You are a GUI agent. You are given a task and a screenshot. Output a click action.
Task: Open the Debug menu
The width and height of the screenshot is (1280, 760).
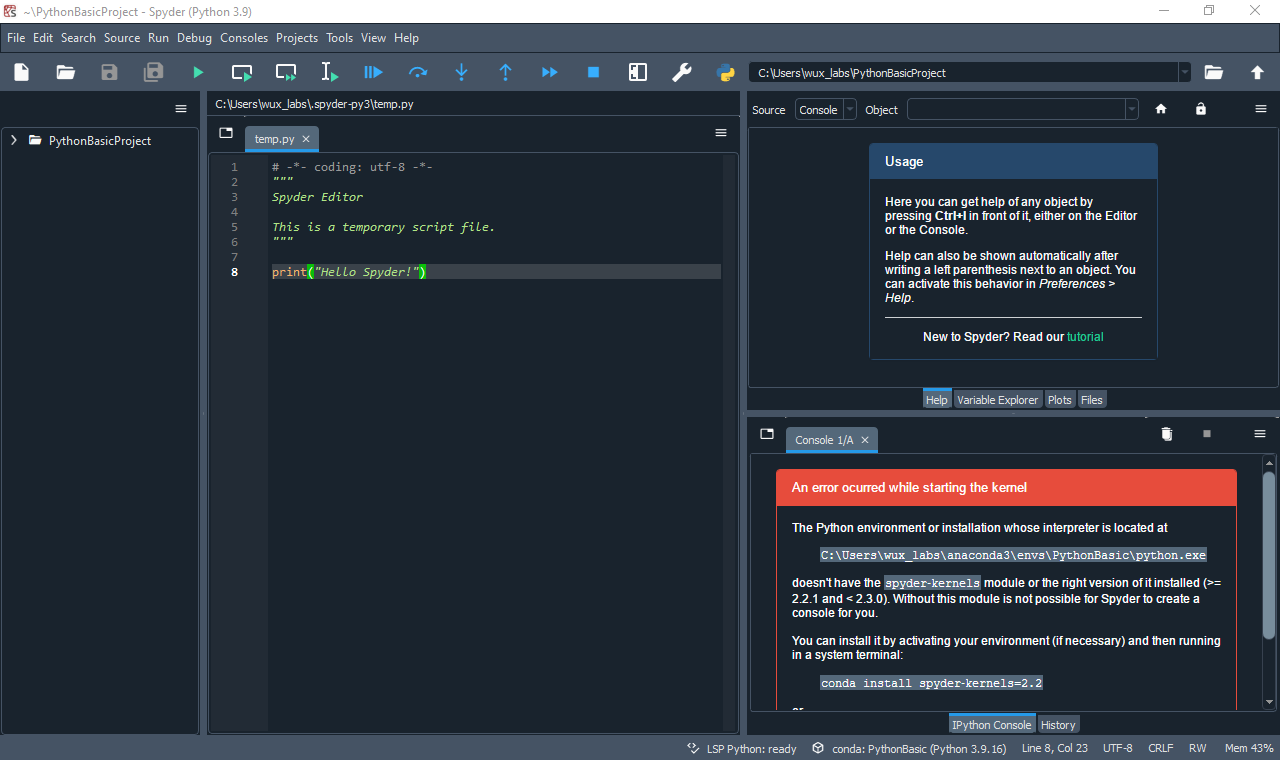point(195,38)
